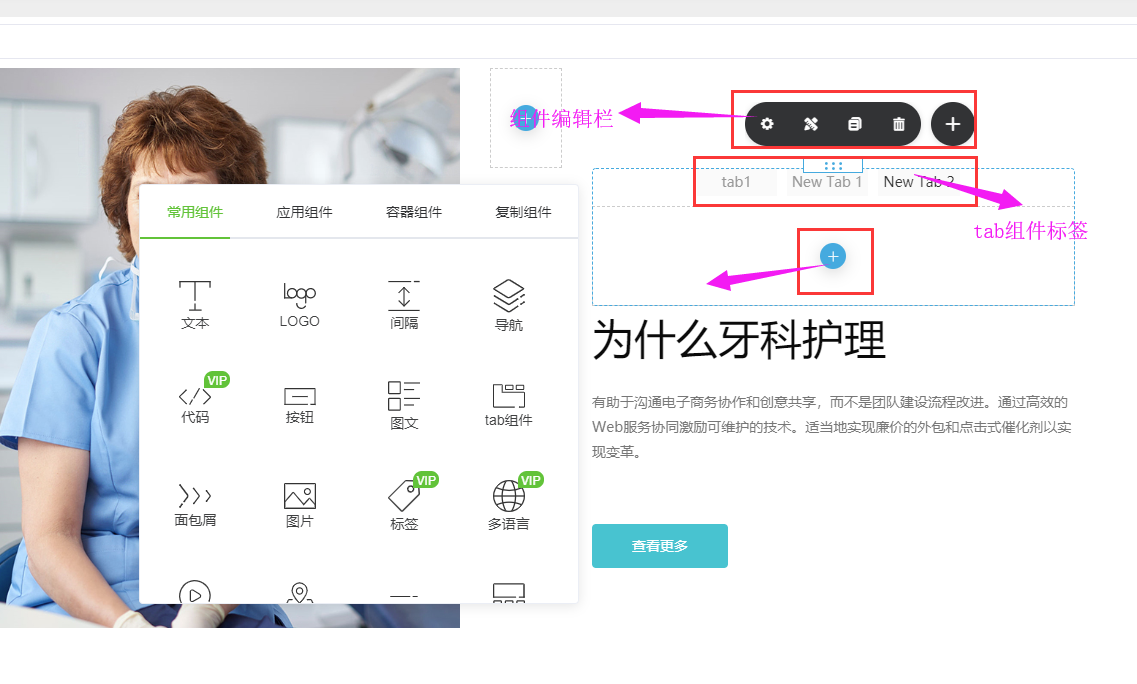This screenshot has width=1137, height=684.
Task: Select the LOGO component
Action: (299, 305)
